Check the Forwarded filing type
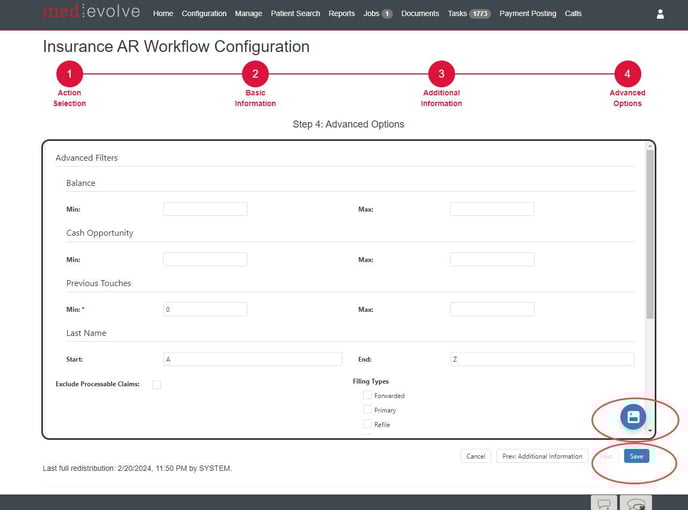This screenshot has width=688, height=510. pos(367,396)
